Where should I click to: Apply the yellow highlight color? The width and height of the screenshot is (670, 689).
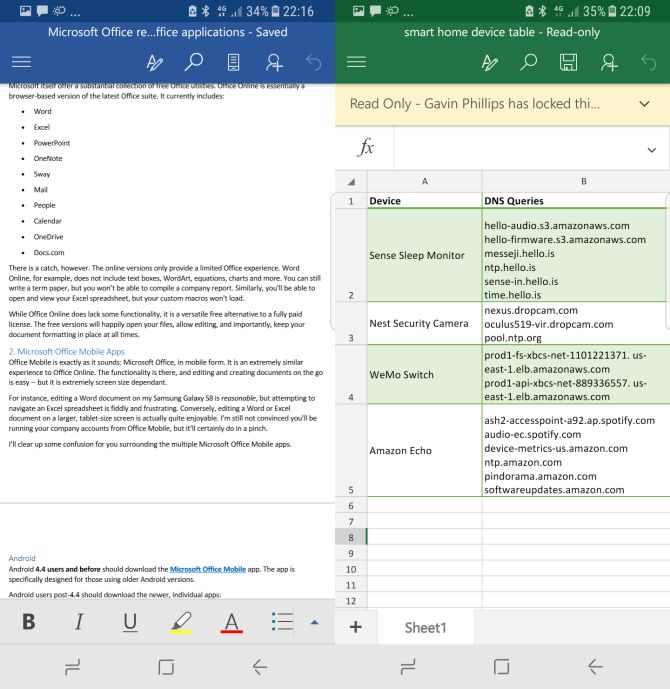181,623
